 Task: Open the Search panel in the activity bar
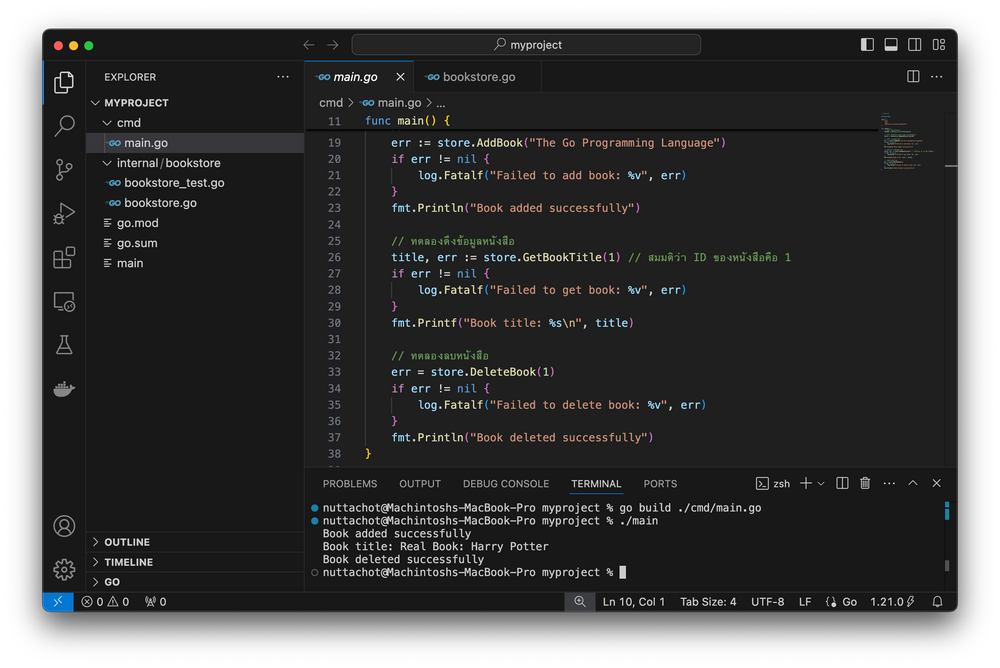(64, 126)
